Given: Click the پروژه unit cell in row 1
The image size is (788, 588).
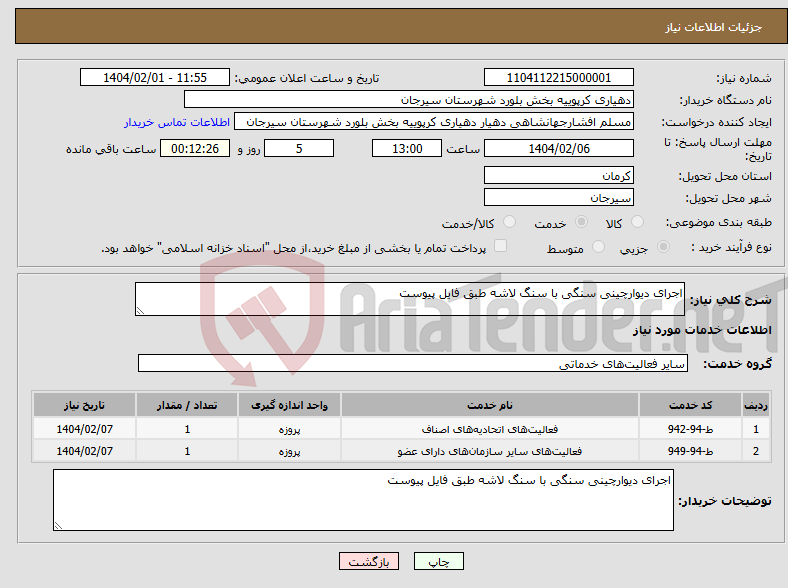Looking at the screenshot, I should click(289, 430).
